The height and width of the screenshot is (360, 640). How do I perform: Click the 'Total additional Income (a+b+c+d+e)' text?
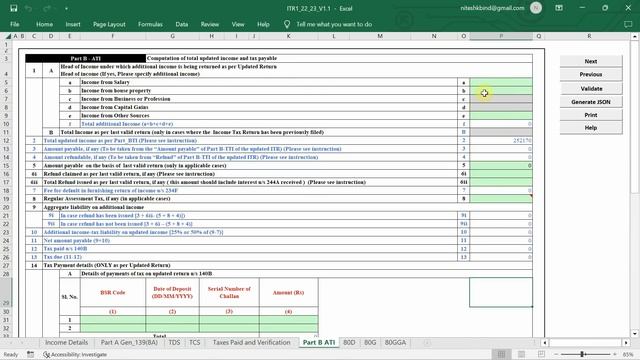point(127,124)
